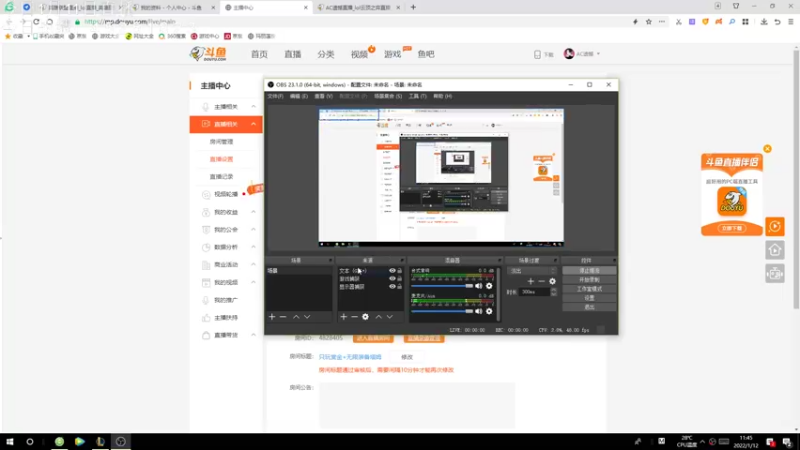Close the Douyu companion promo with orange X
This screenshot has width=800, height=450.
767,149
